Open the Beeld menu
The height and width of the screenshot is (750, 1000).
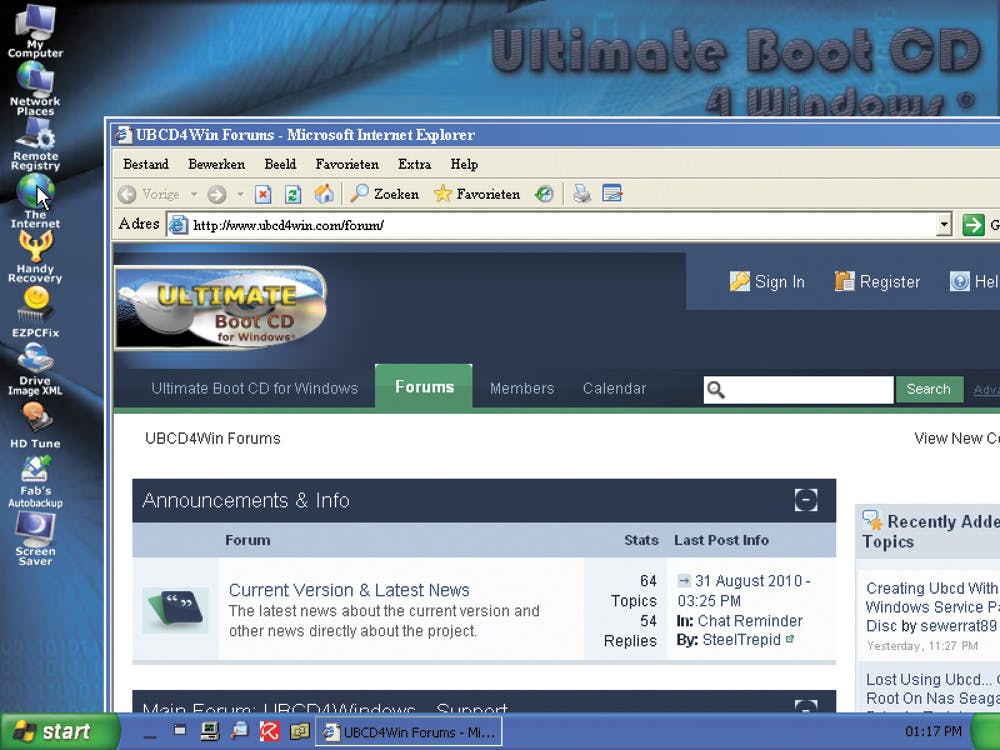(280, 165)
